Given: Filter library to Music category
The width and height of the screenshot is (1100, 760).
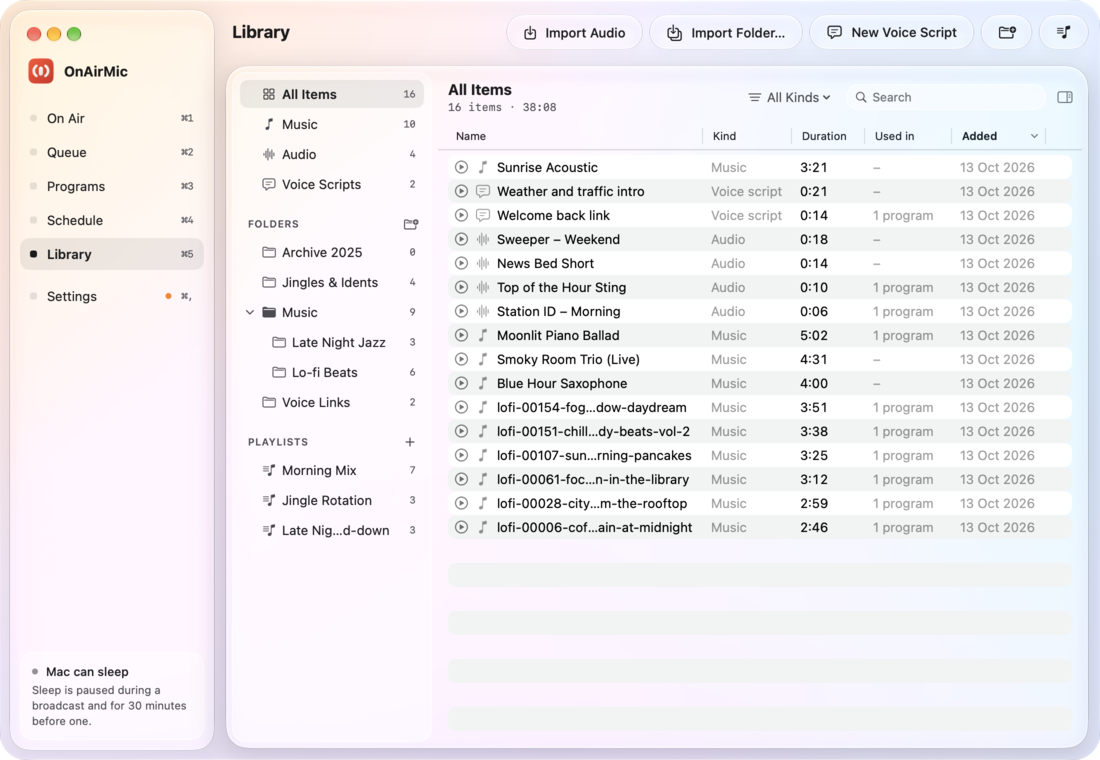Looking at the screenshot, I should click(332, 124).
